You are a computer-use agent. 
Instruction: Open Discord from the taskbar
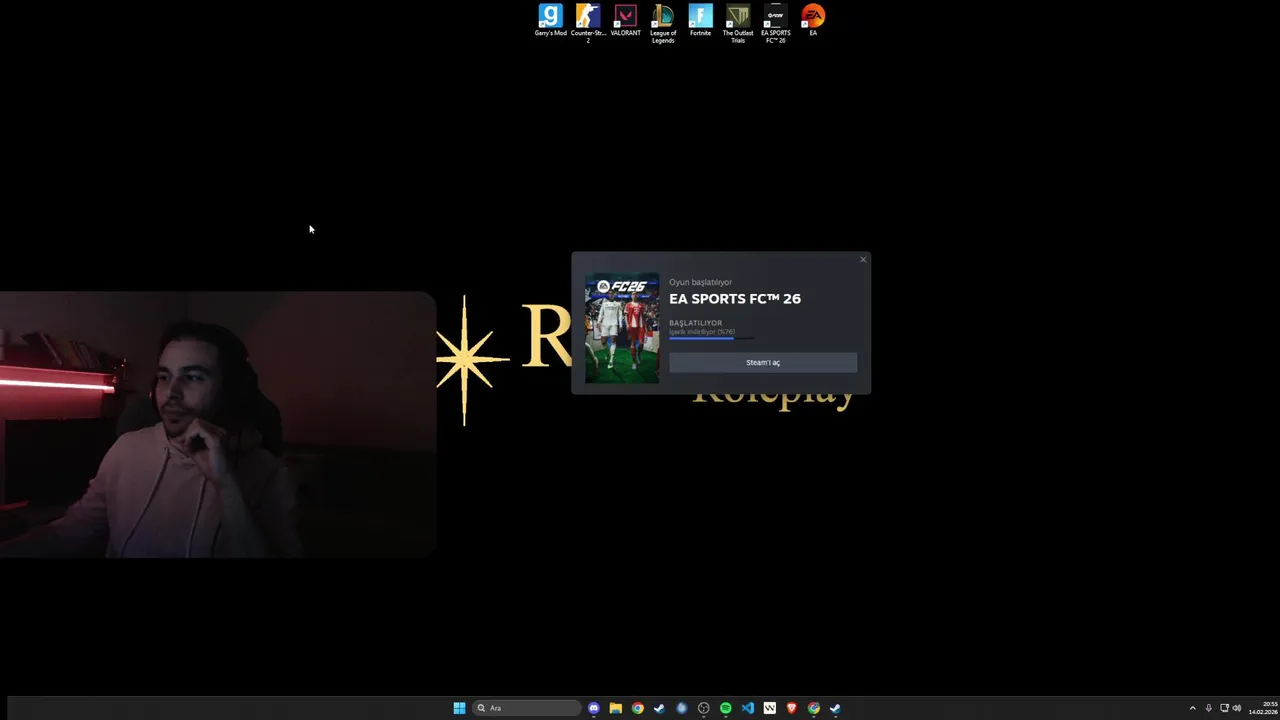(594, 708)
